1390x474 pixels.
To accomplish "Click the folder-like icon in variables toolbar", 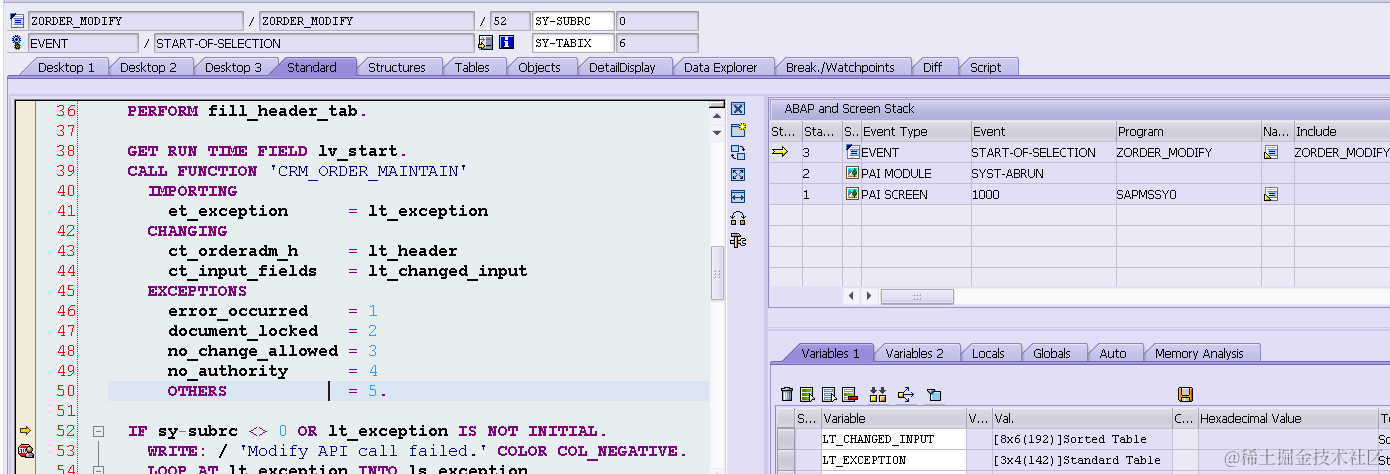I will 934,394.
